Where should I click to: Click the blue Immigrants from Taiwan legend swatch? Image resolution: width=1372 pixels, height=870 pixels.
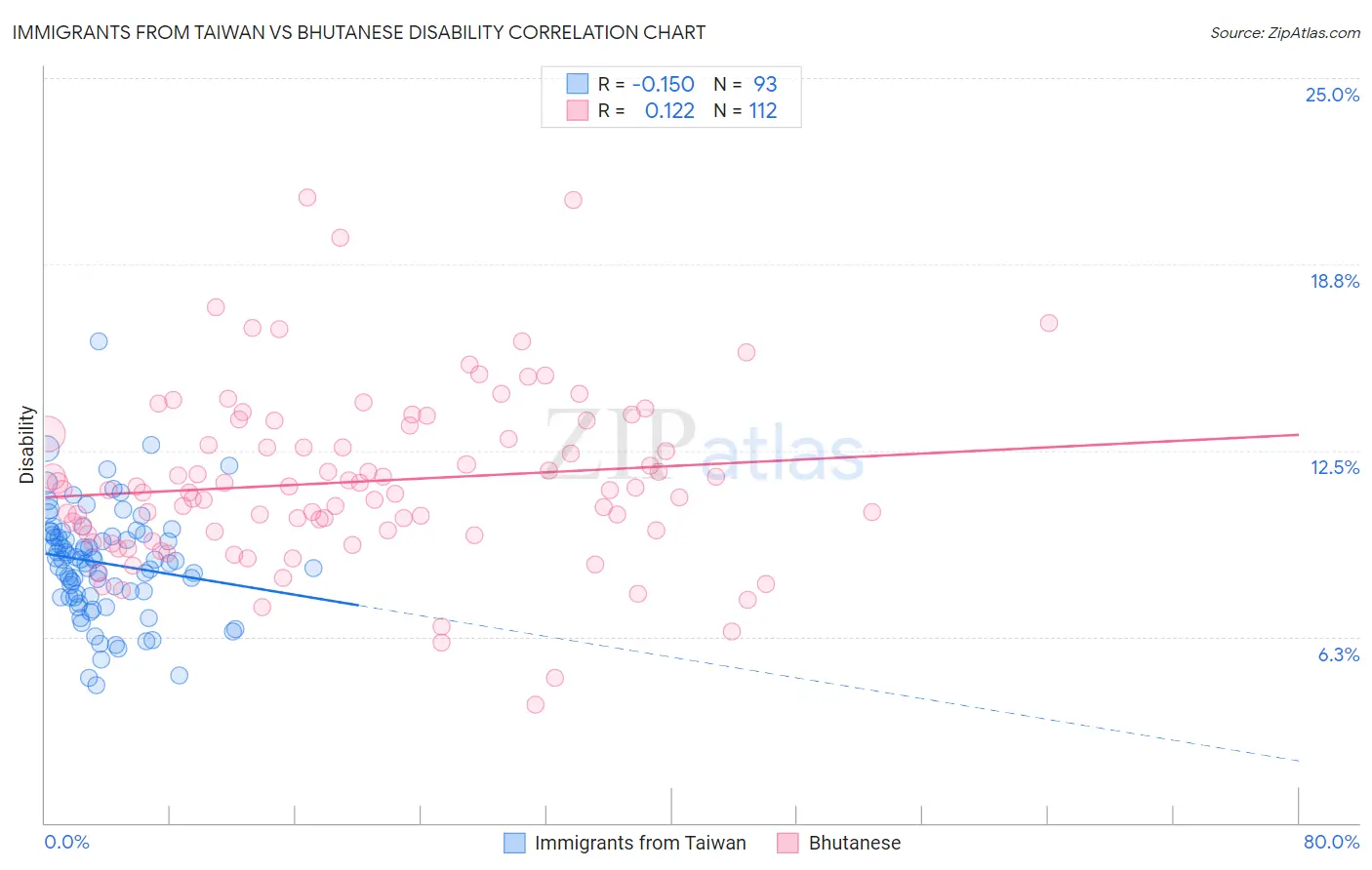(514, 843)
